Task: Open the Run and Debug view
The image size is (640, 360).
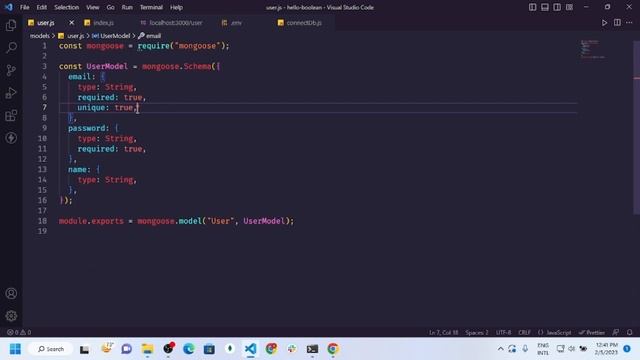Action: (x=11, y=93)
